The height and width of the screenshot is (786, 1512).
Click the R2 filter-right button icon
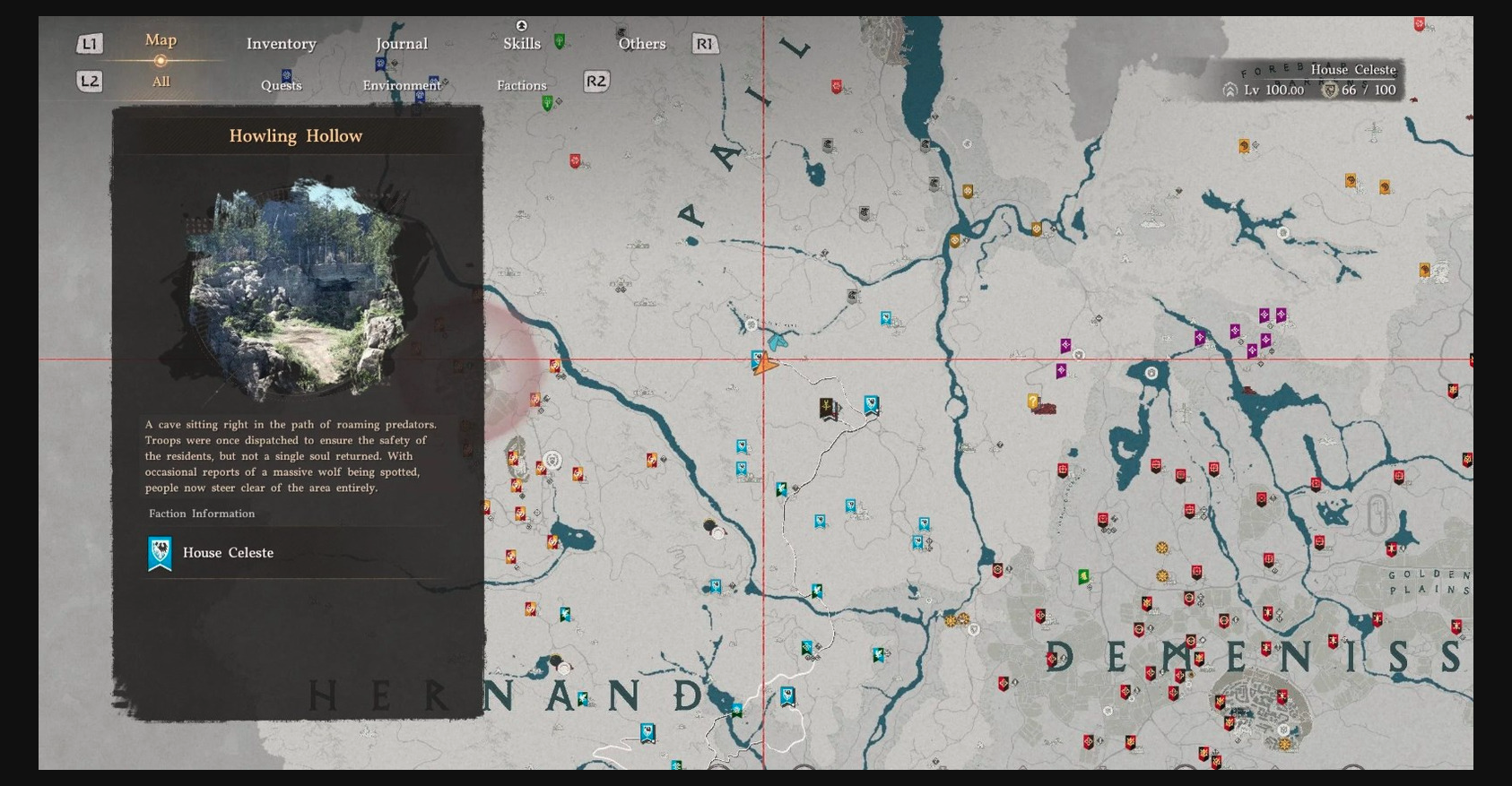pos(595,82)
